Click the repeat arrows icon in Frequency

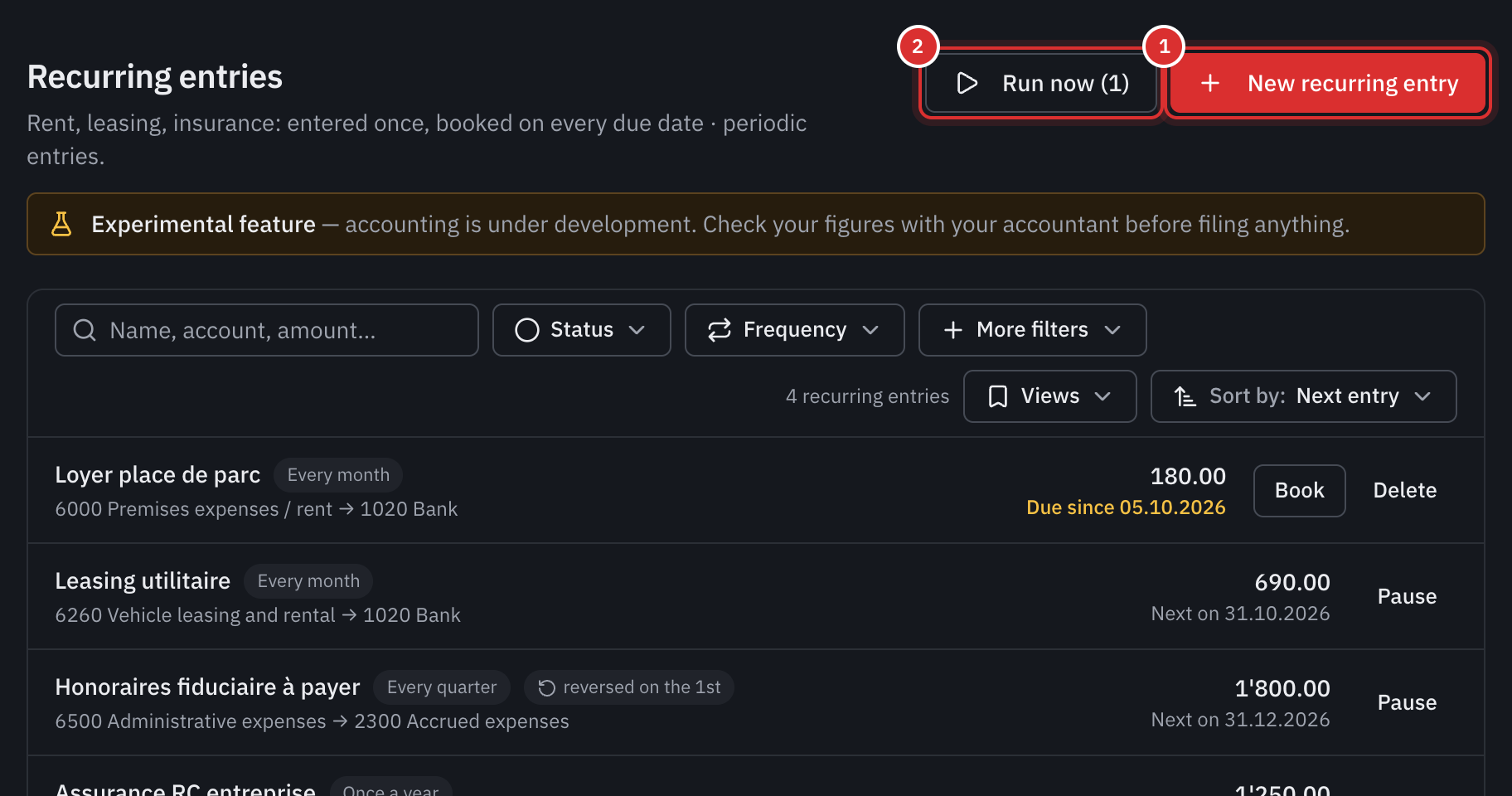tap(720, 330)
